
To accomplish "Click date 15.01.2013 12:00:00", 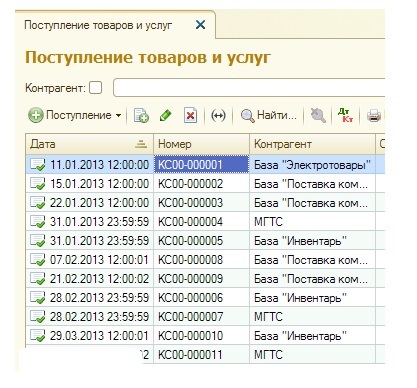I will point(99,184).
